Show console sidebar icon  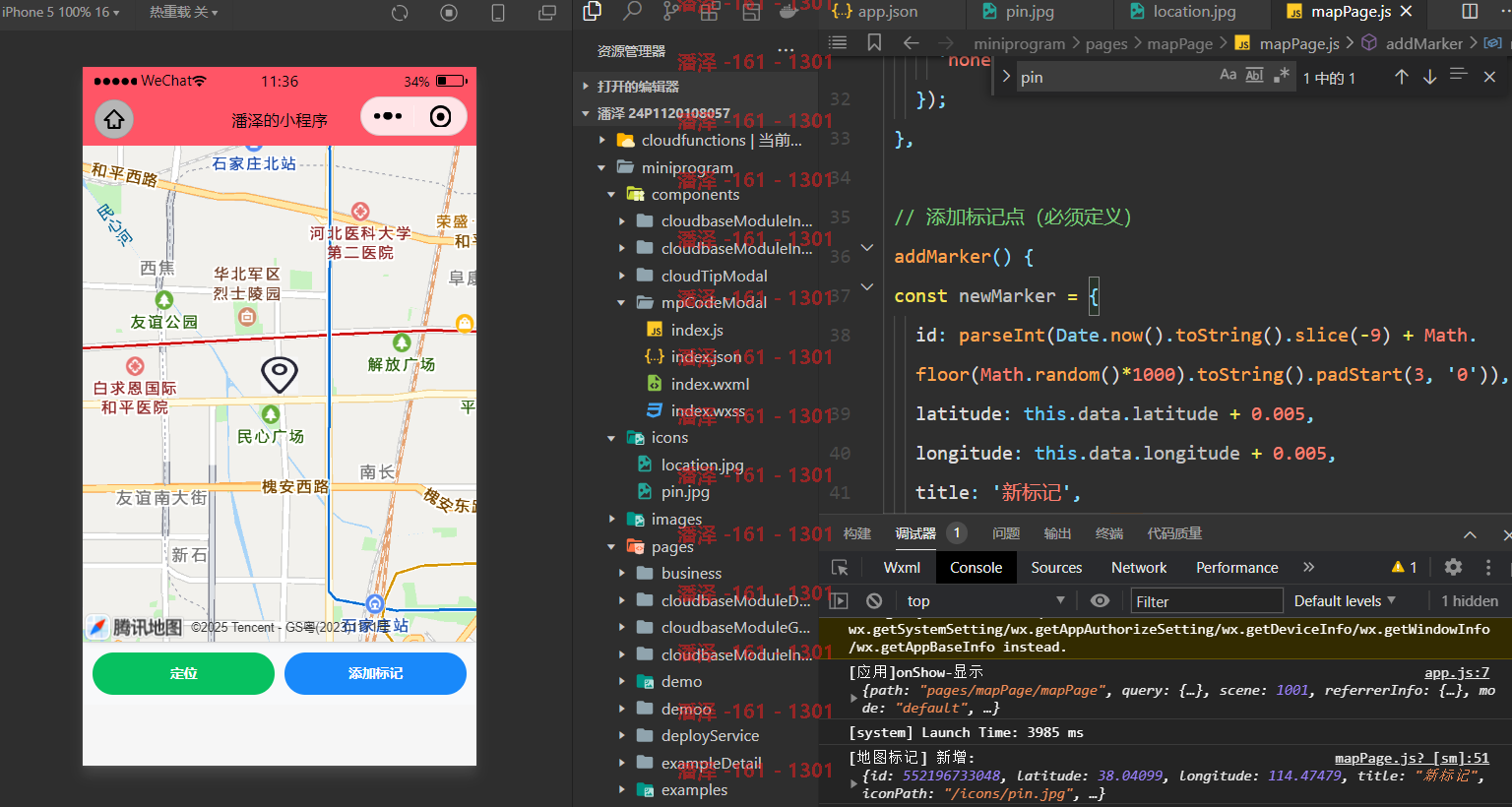839,600
